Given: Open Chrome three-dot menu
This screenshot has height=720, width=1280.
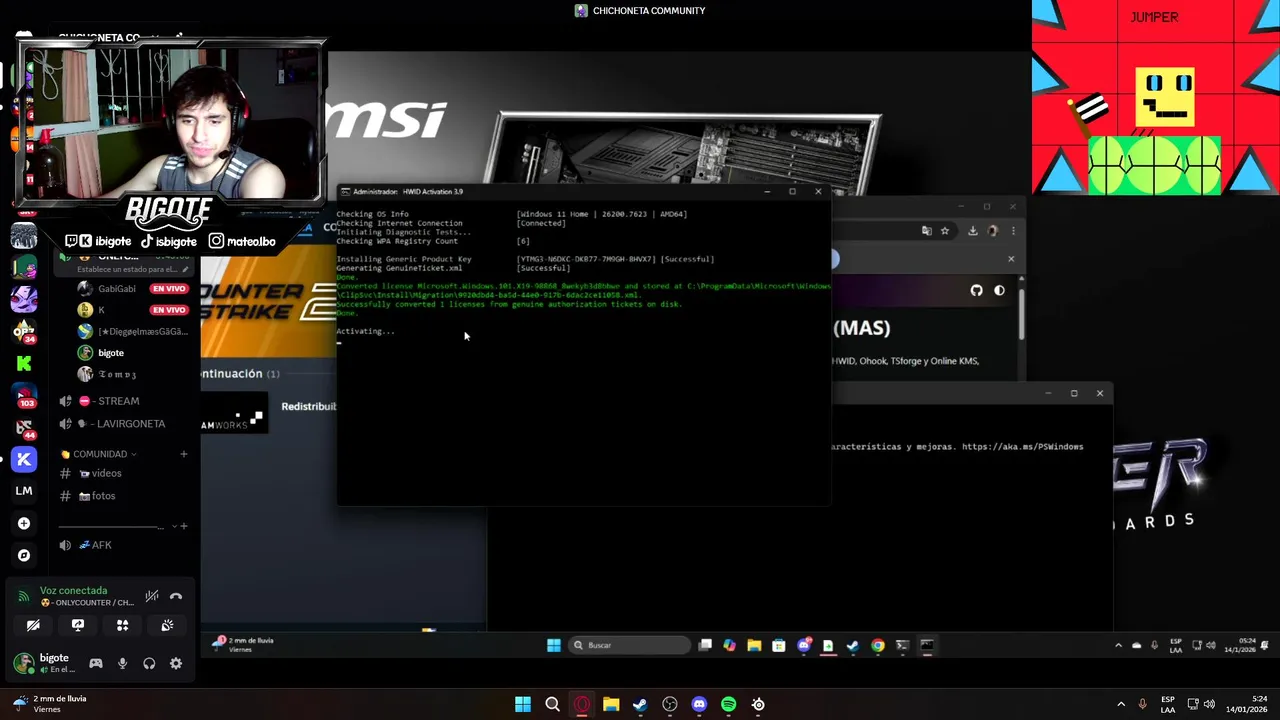Looking at the screenshot, I should tap(1013, 231).
